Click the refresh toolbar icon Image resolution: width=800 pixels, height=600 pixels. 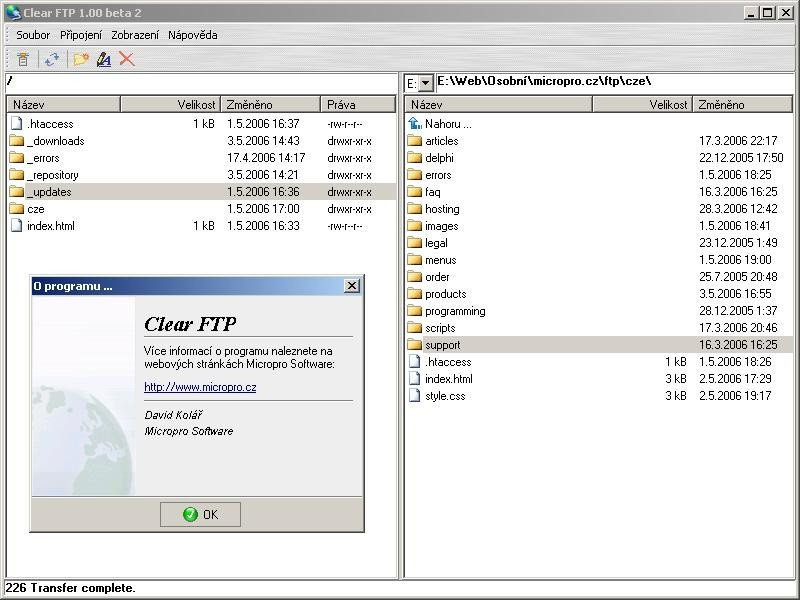52,59
